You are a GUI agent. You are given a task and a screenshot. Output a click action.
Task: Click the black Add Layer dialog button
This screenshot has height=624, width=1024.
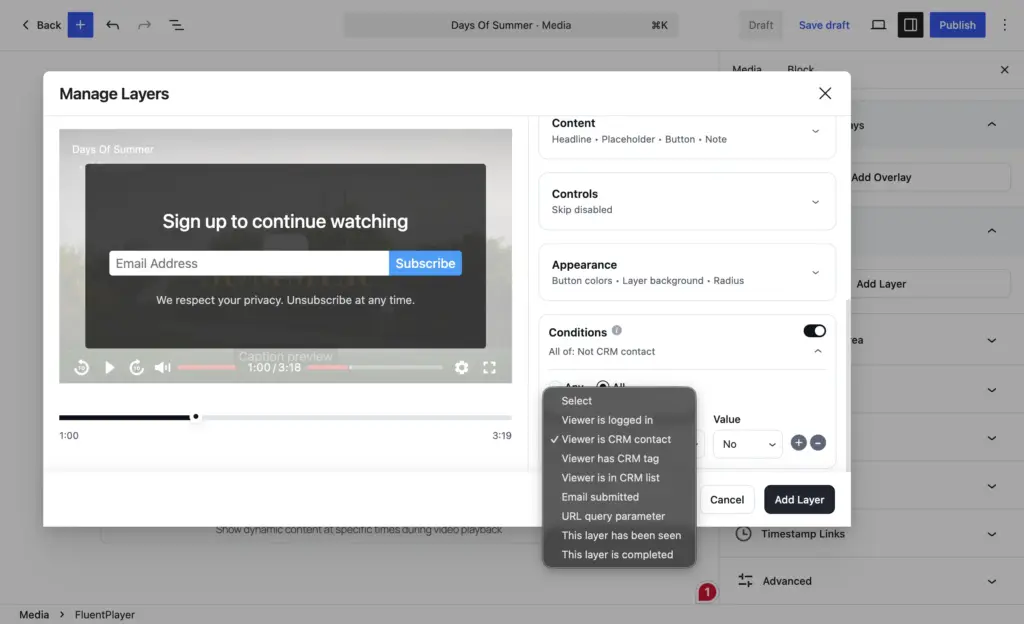(799, 499)
